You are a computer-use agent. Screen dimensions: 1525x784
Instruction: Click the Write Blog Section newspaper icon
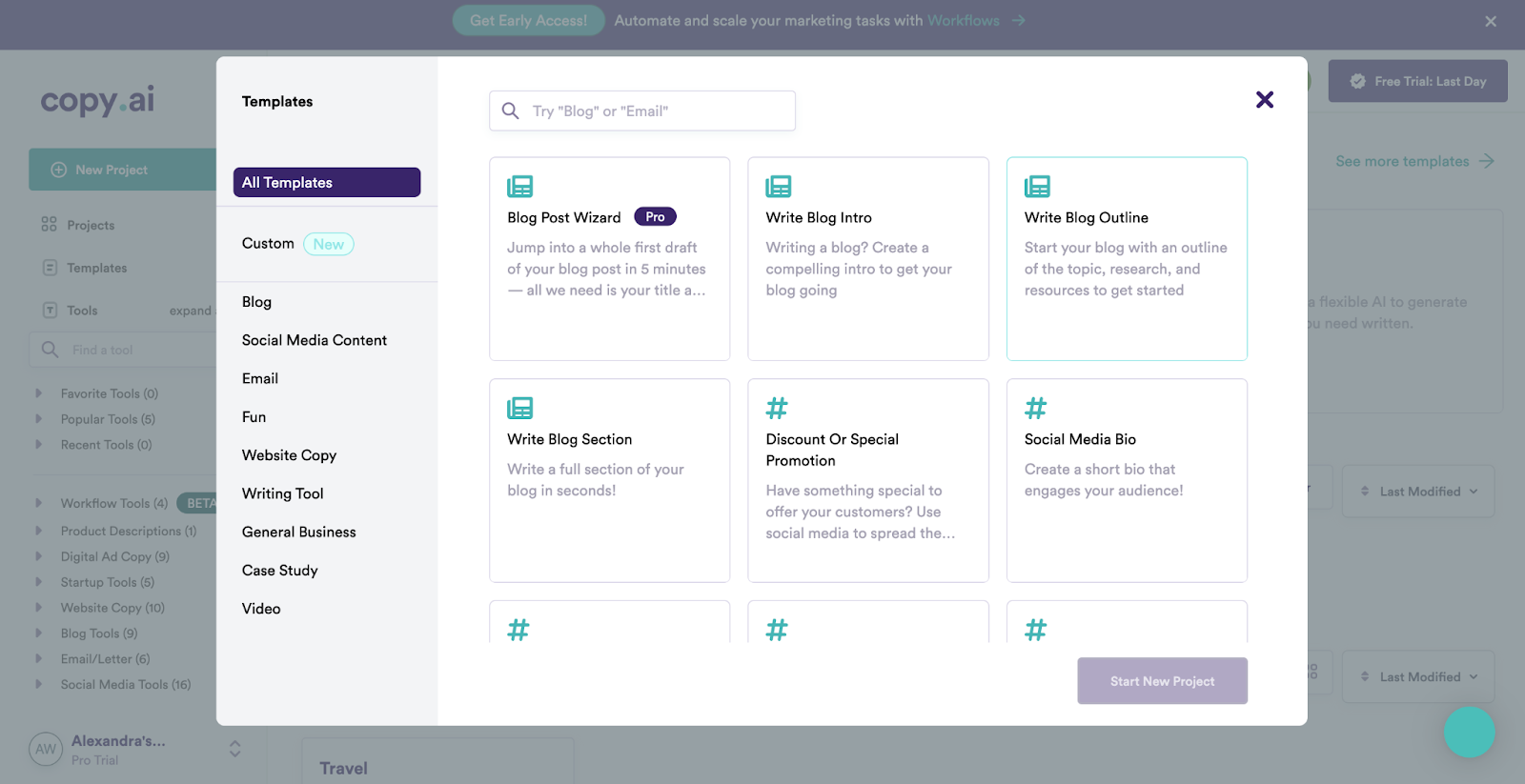click(519, 408)
